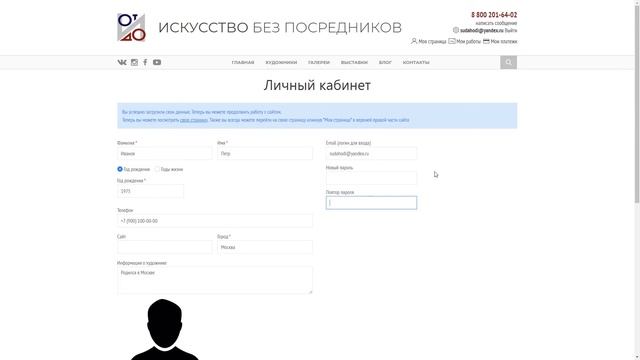The height and width of the screenshot is (360, 640).
Task: Click the Информация о художнике textarea
Action: pyautogui.click(x=215, y=280)
